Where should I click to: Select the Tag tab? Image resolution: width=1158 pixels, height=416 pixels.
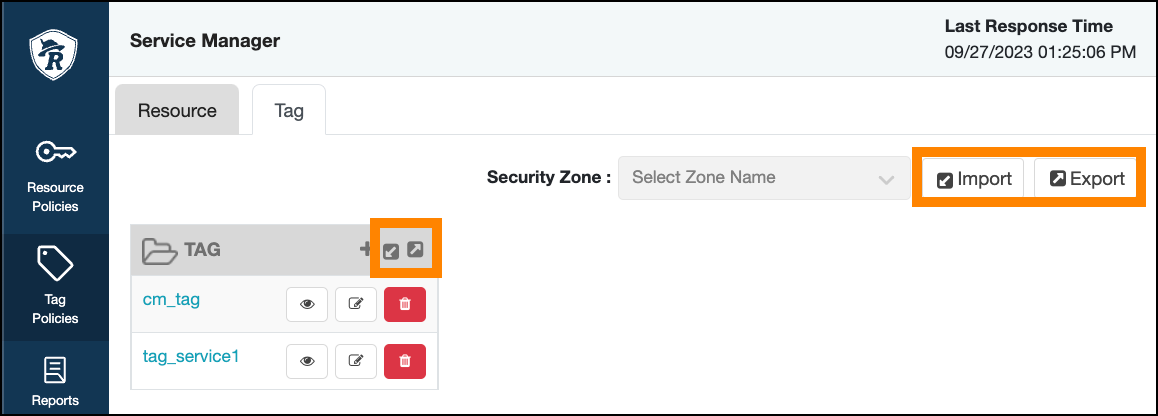289,110
